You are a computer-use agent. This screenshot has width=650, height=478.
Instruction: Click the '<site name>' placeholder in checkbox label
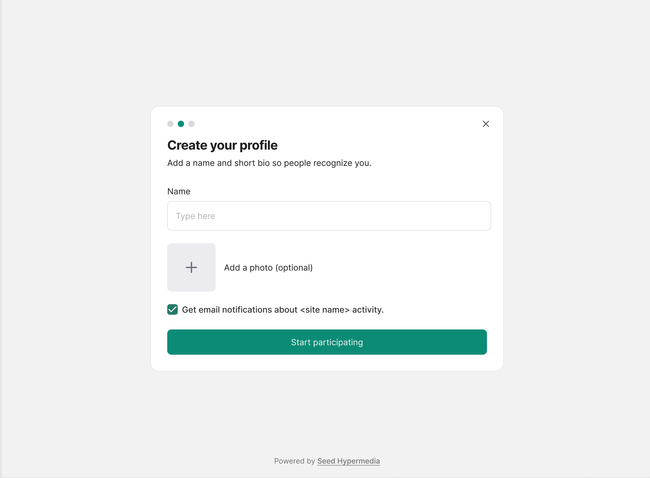[x=324, y=310]
